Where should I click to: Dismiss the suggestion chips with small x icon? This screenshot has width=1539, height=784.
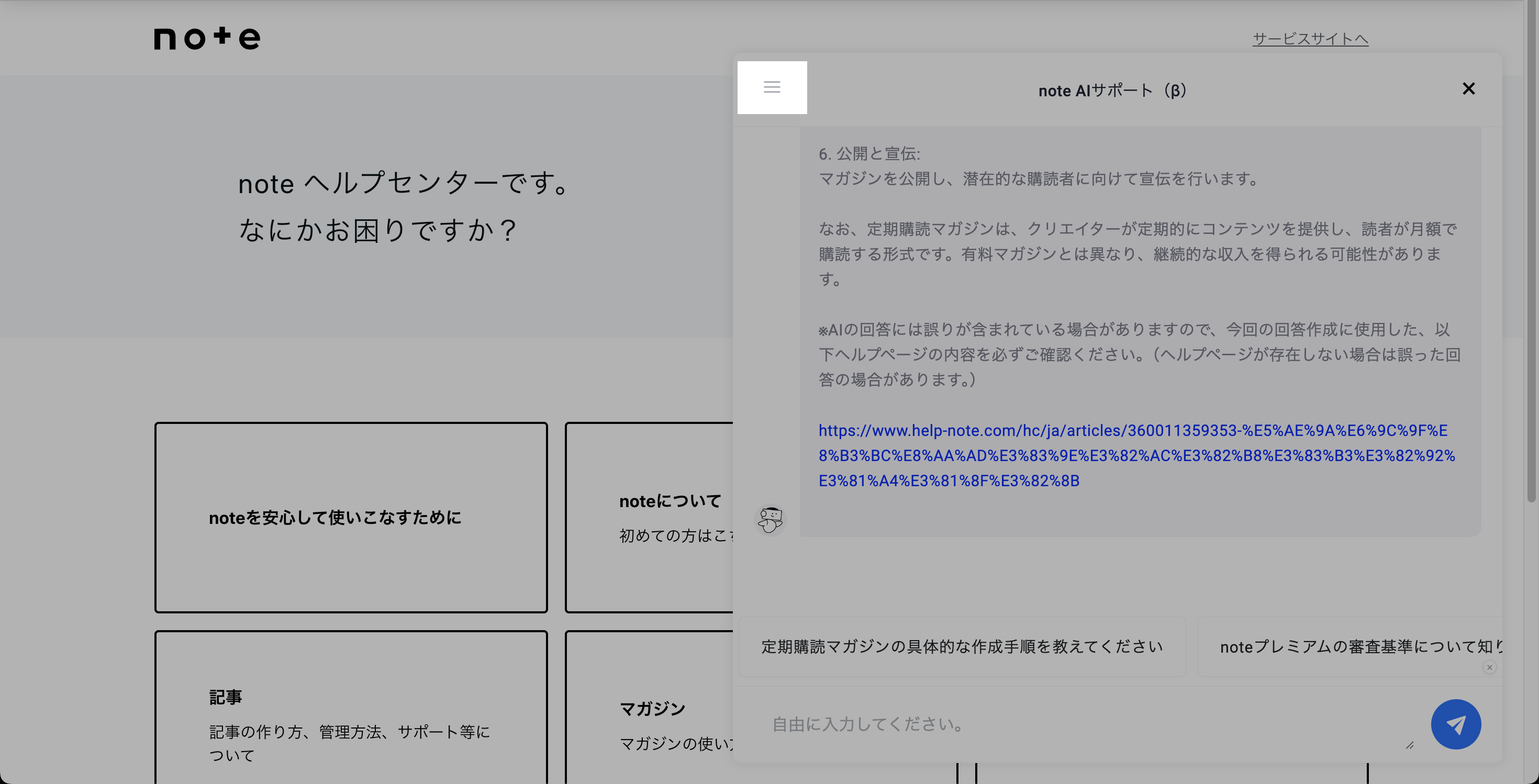coord(1489,667)
